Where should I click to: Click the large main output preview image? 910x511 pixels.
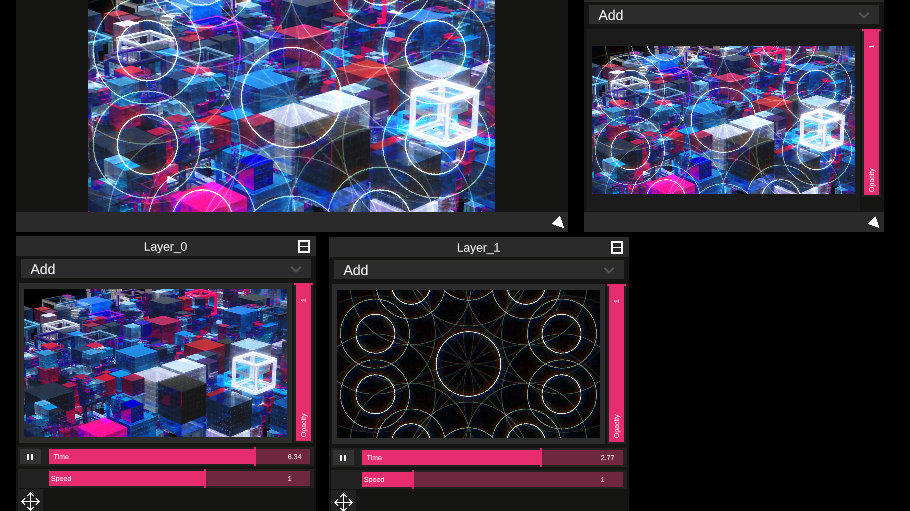pyautogui.click(x=291, y=105)
